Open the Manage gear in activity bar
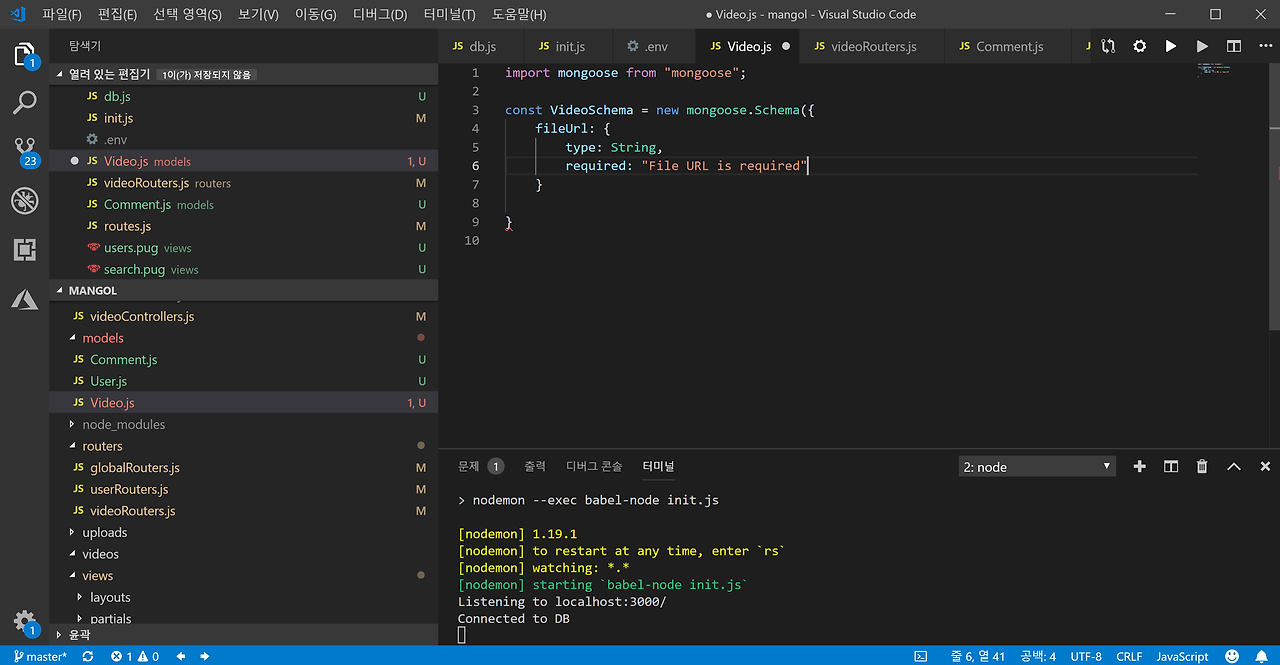This screenshot has height=665, width=1280. click(x=25, y=620)
